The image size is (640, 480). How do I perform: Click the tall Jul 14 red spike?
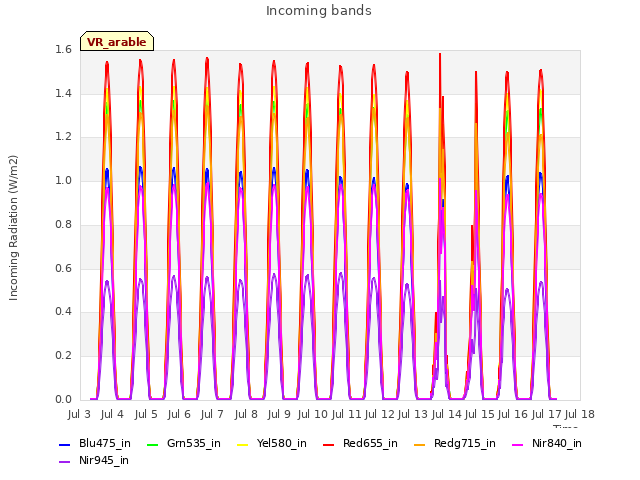click(440, 82)
